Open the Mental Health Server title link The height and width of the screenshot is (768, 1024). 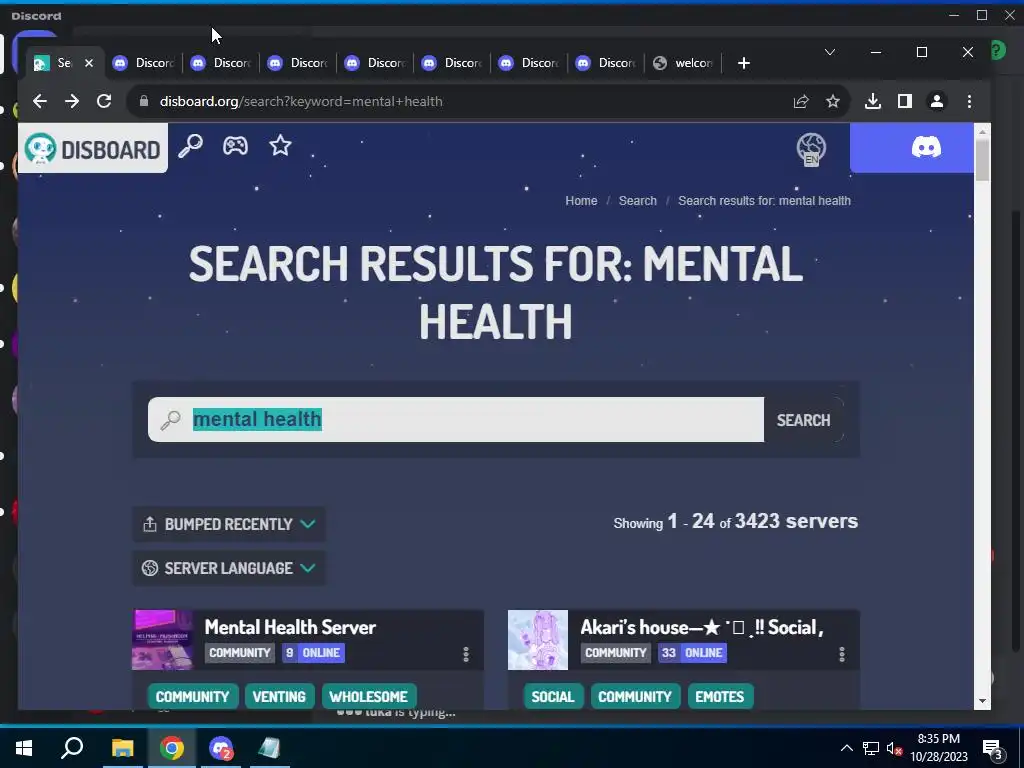coord(290,627)
